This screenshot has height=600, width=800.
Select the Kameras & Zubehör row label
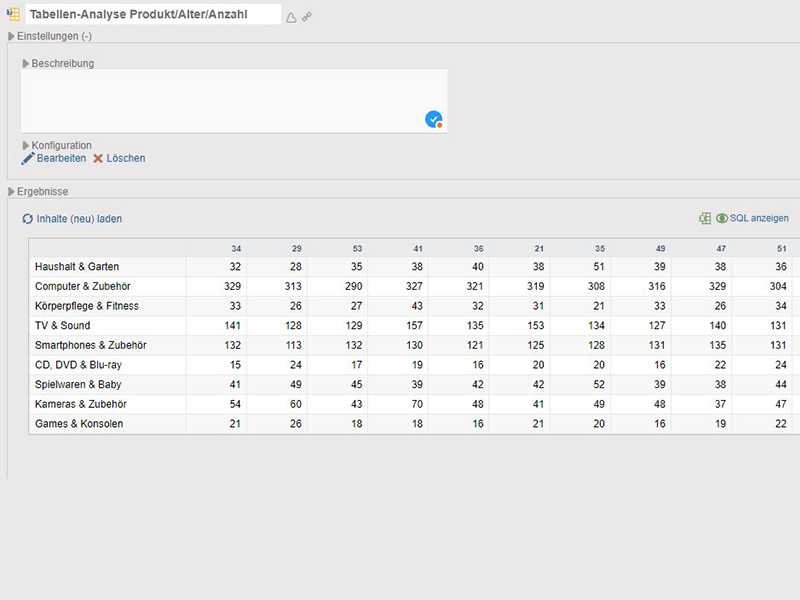(x=81, y=404)
